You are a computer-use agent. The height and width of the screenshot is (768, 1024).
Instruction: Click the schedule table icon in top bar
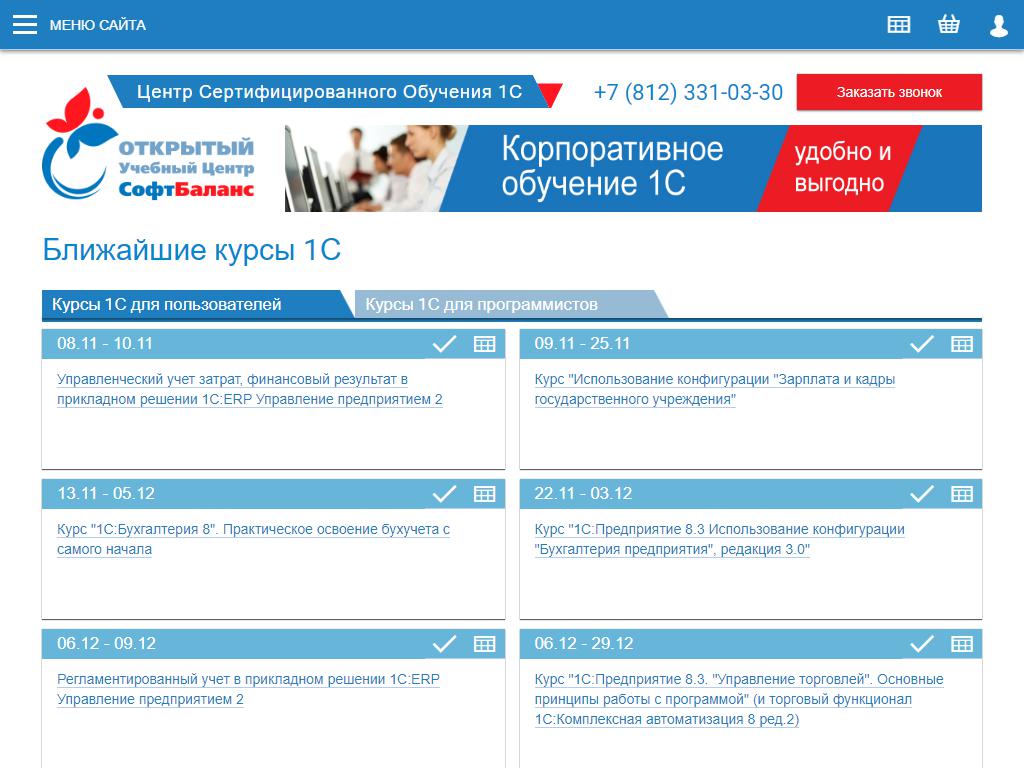tap(899, 25)
